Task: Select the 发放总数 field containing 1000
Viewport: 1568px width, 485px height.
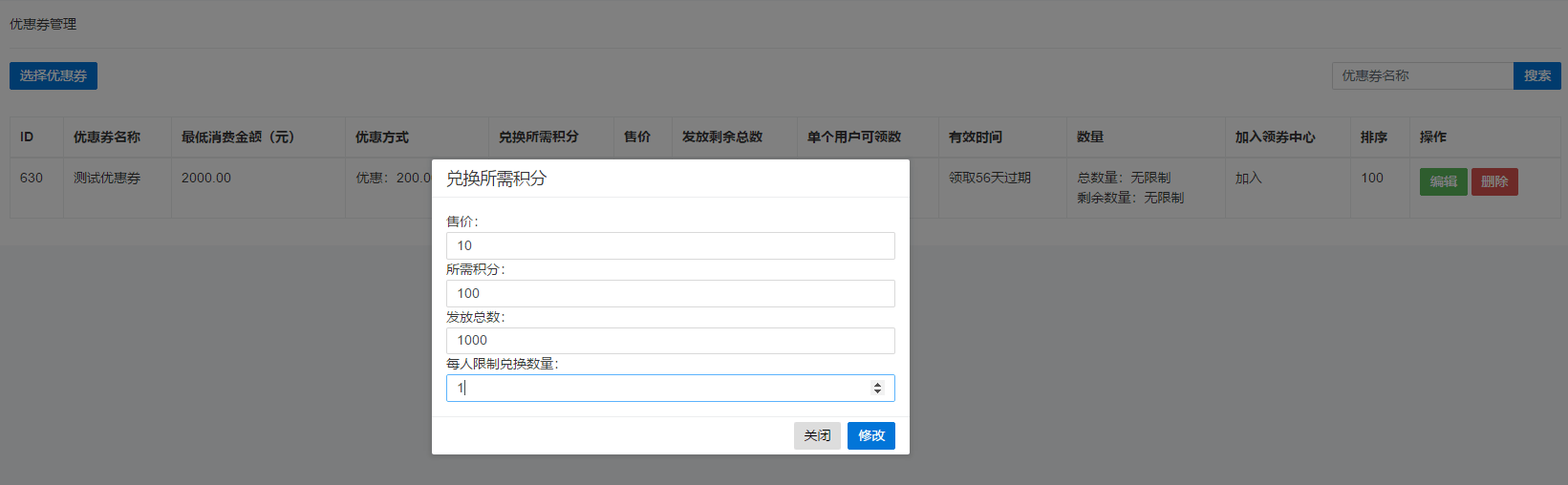Action: click(x=670, y=341)
